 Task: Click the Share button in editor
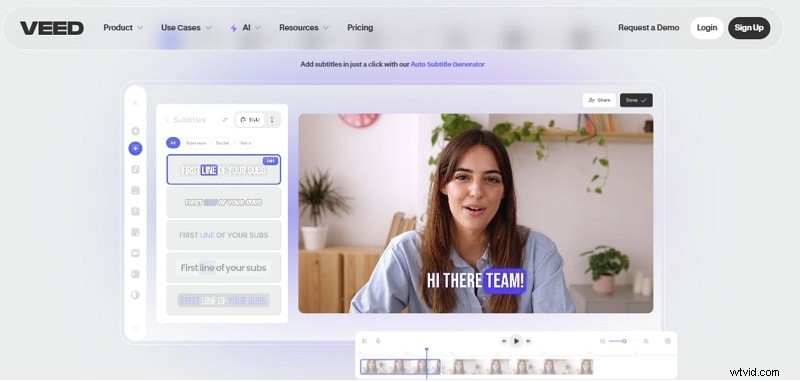pos(599,100)
